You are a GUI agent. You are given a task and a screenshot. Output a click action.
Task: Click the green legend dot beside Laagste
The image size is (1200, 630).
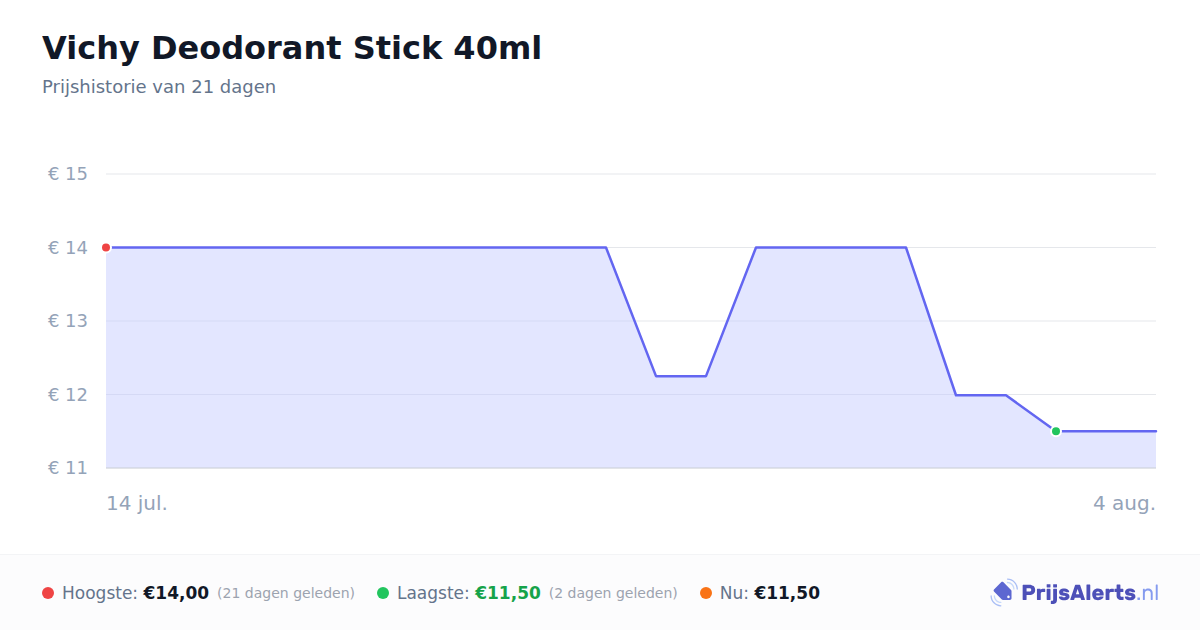point(383,593)
